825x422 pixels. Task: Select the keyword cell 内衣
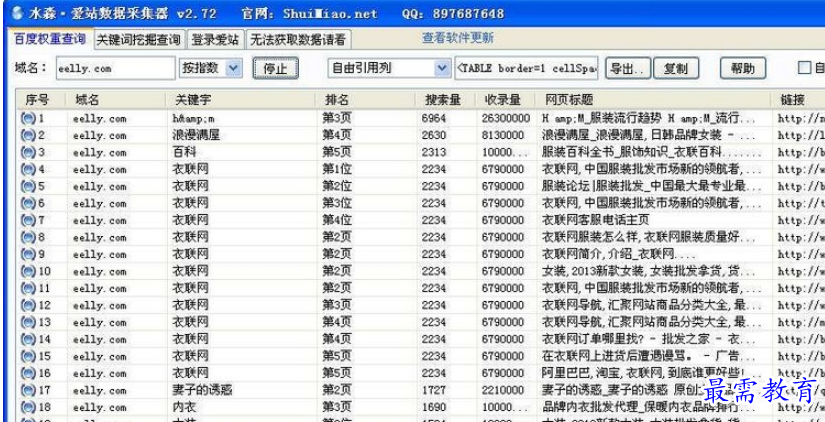tap(184, 407)
